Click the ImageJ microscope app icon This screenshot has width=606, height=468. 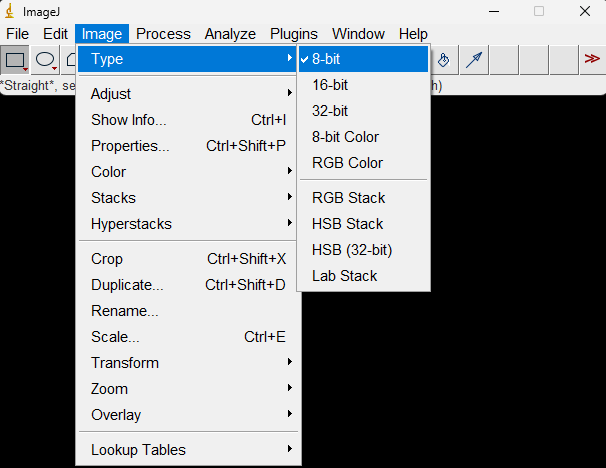(x=10, y=12)
